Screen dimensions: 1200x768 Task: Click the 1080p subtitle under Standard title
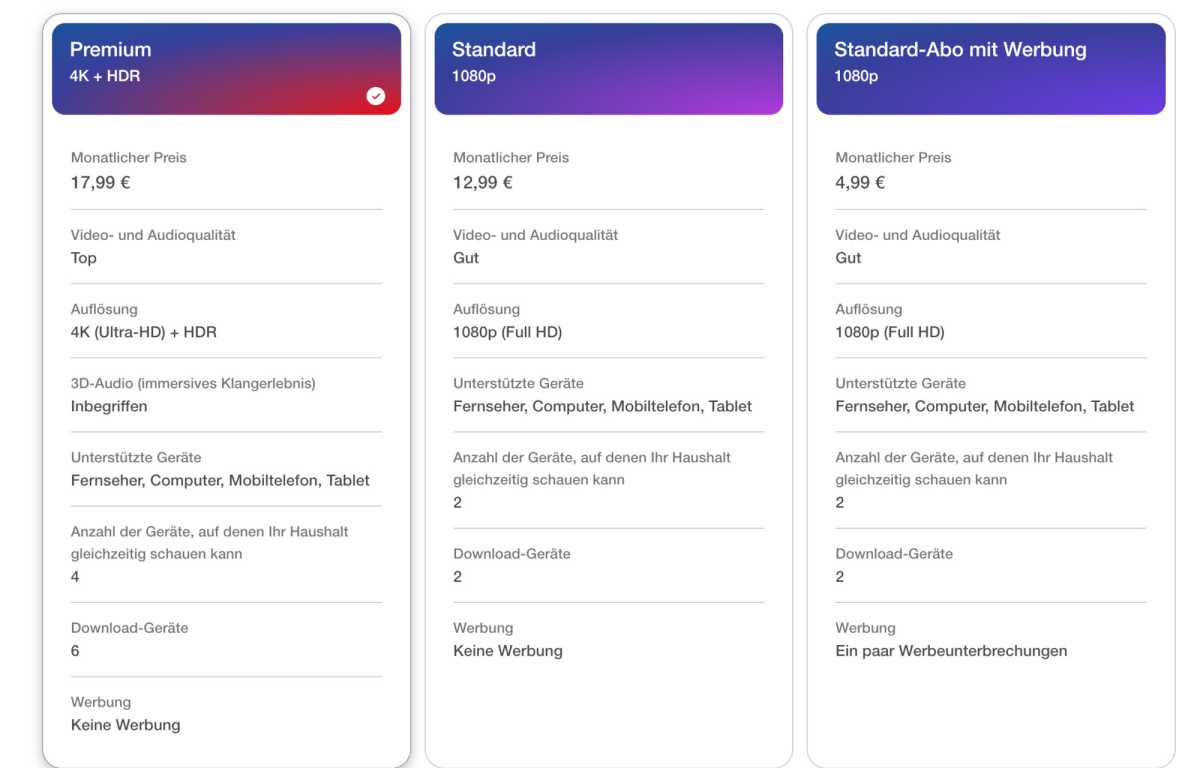pos(474,76)
